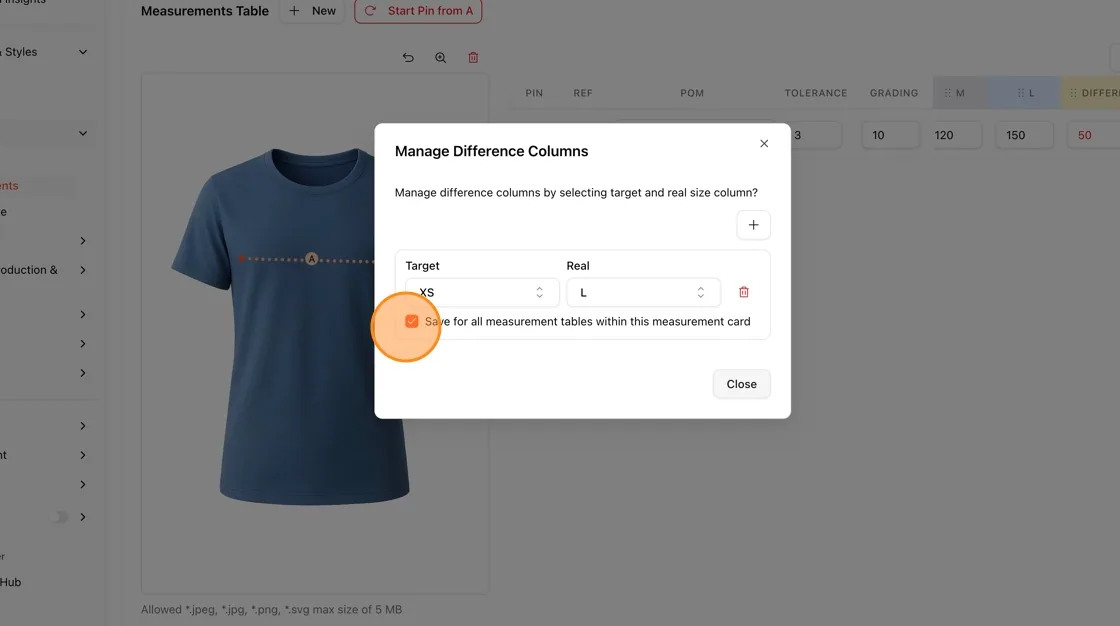
Task: Click Start Pin from A button
Action: click(418, 11)
